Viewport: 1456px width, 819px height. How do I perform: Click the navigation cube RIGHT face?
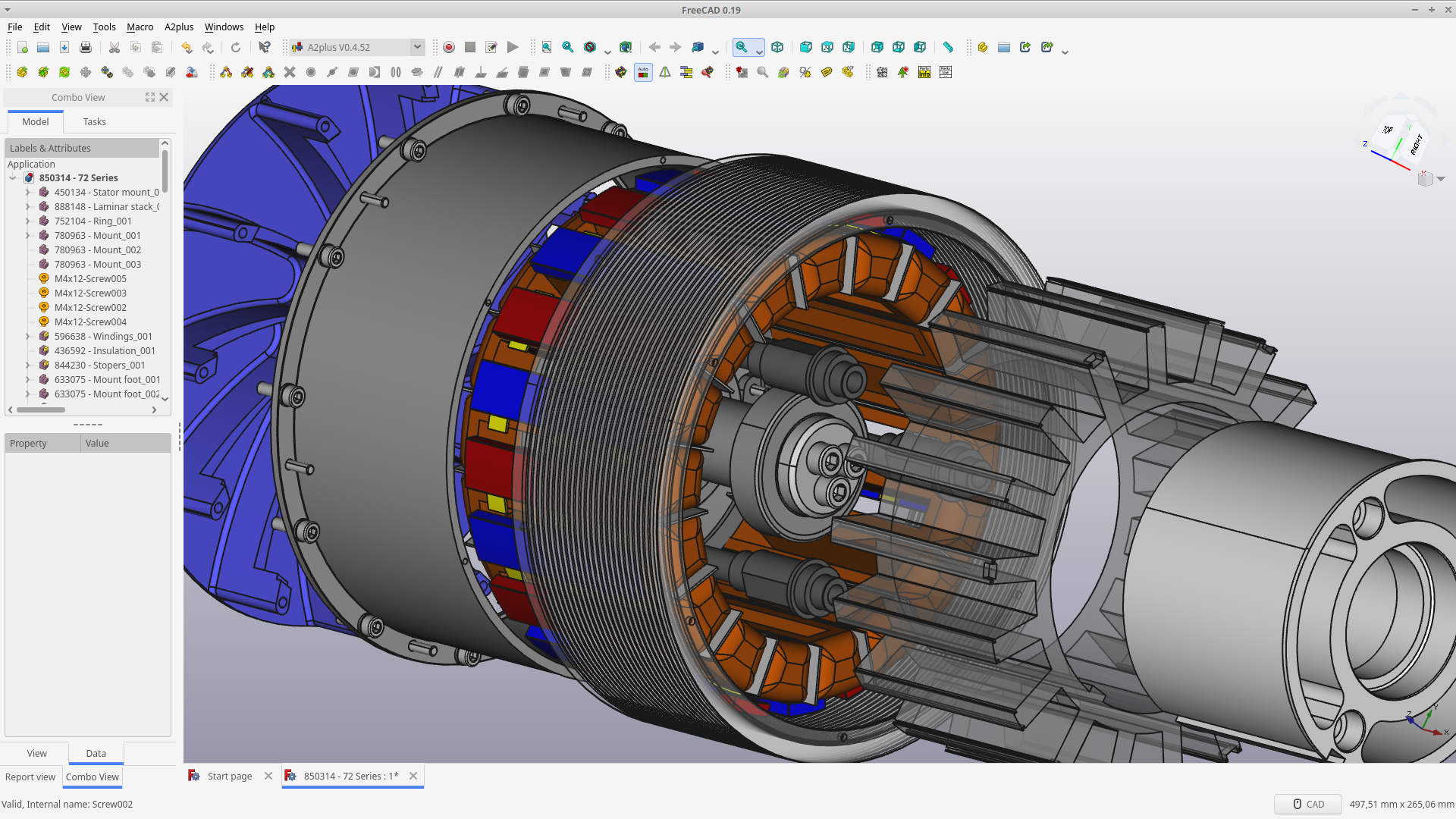coord(1416,144)
